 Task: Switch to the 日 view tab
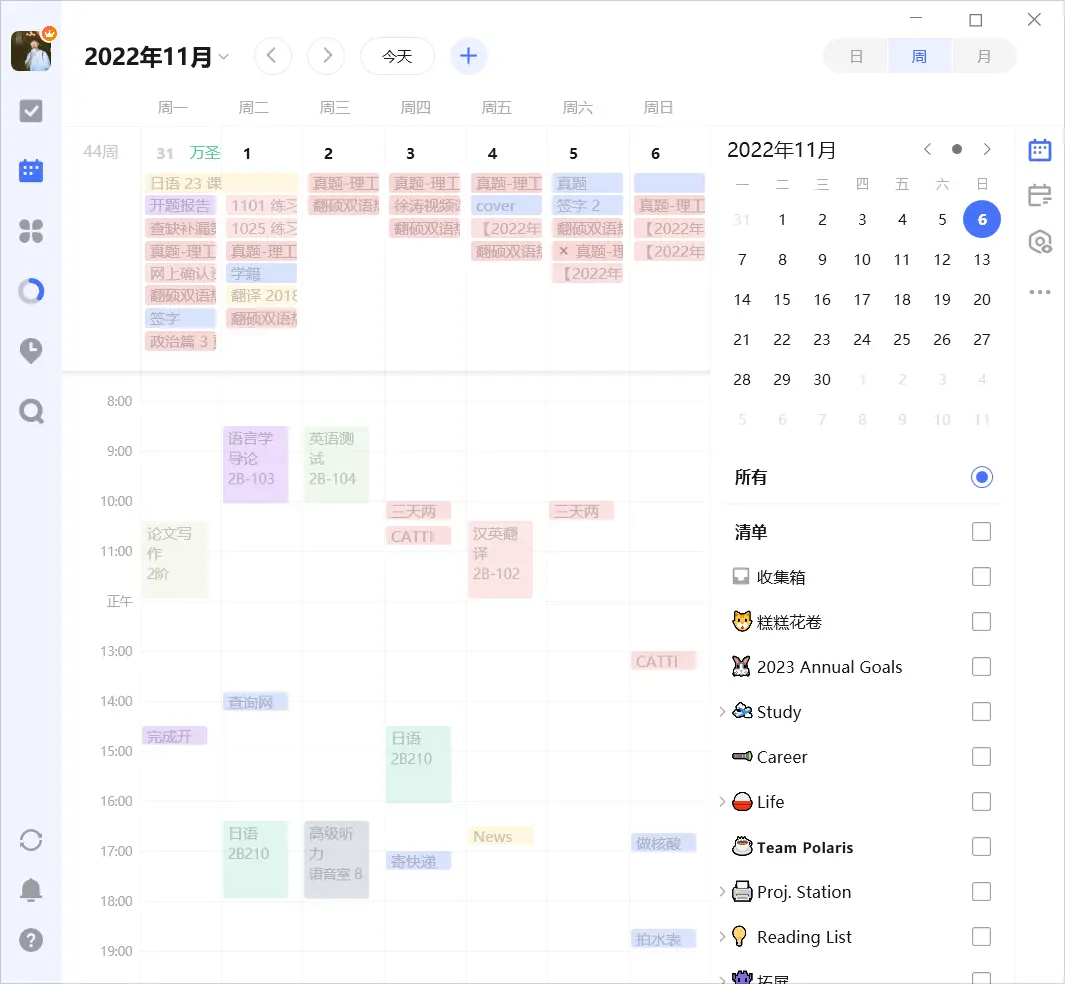pos(856,57)
